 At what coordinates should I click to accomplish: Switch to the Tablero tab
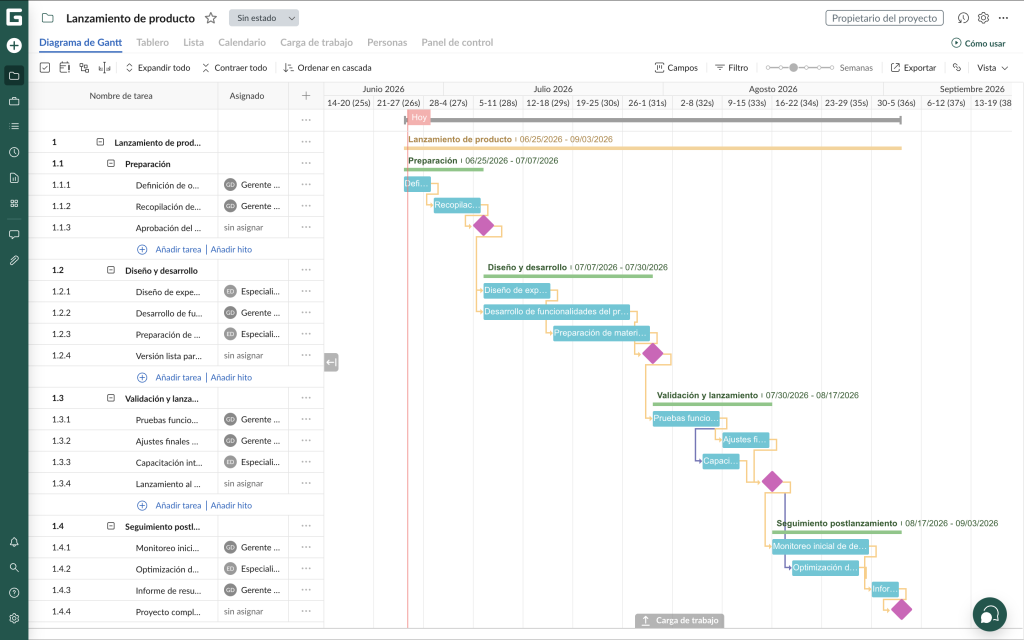click(152, 42)
